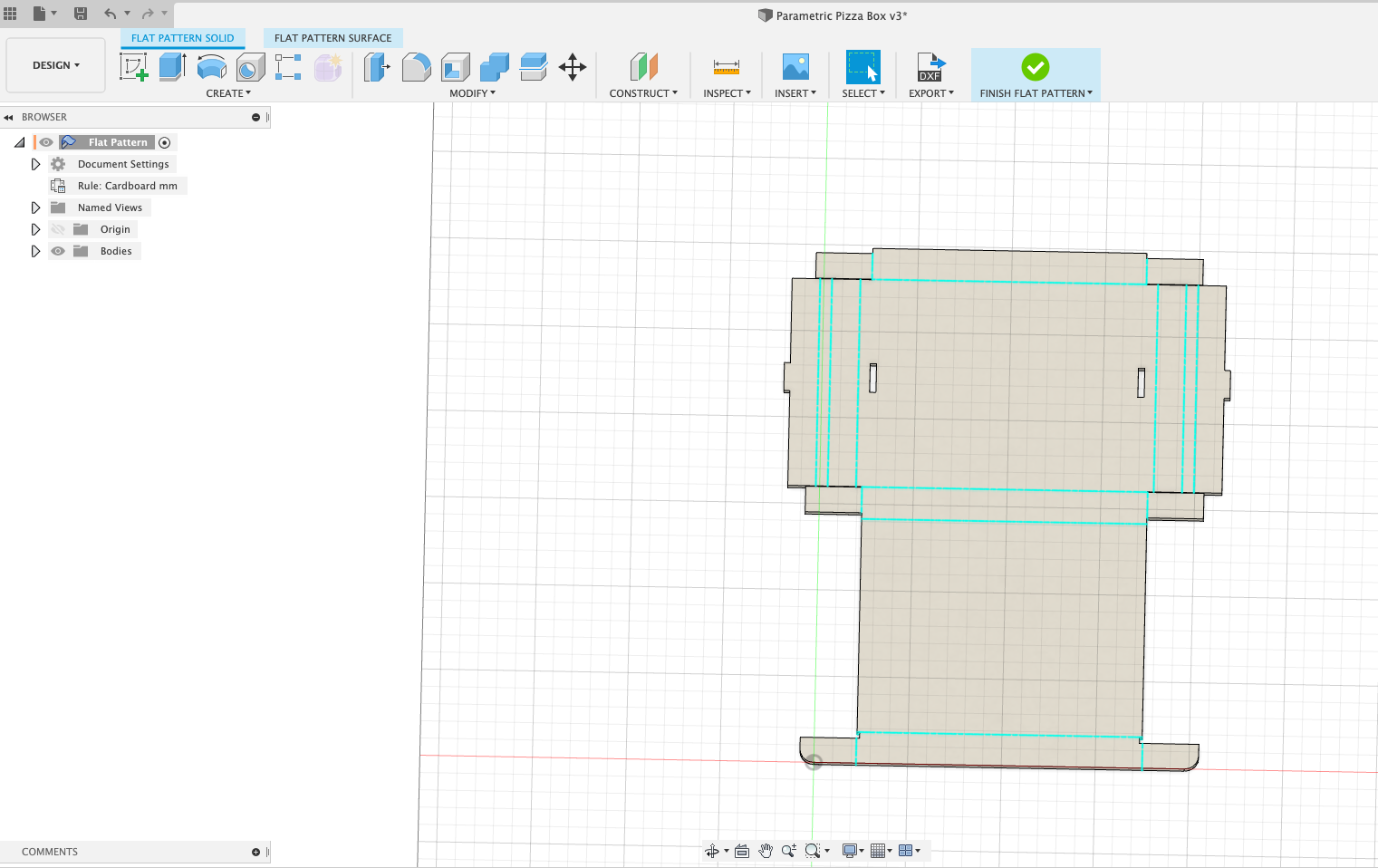Click the Fit zoom window tool
The height and width of the screenshot is (868, 1378).
tap(813, 850)
